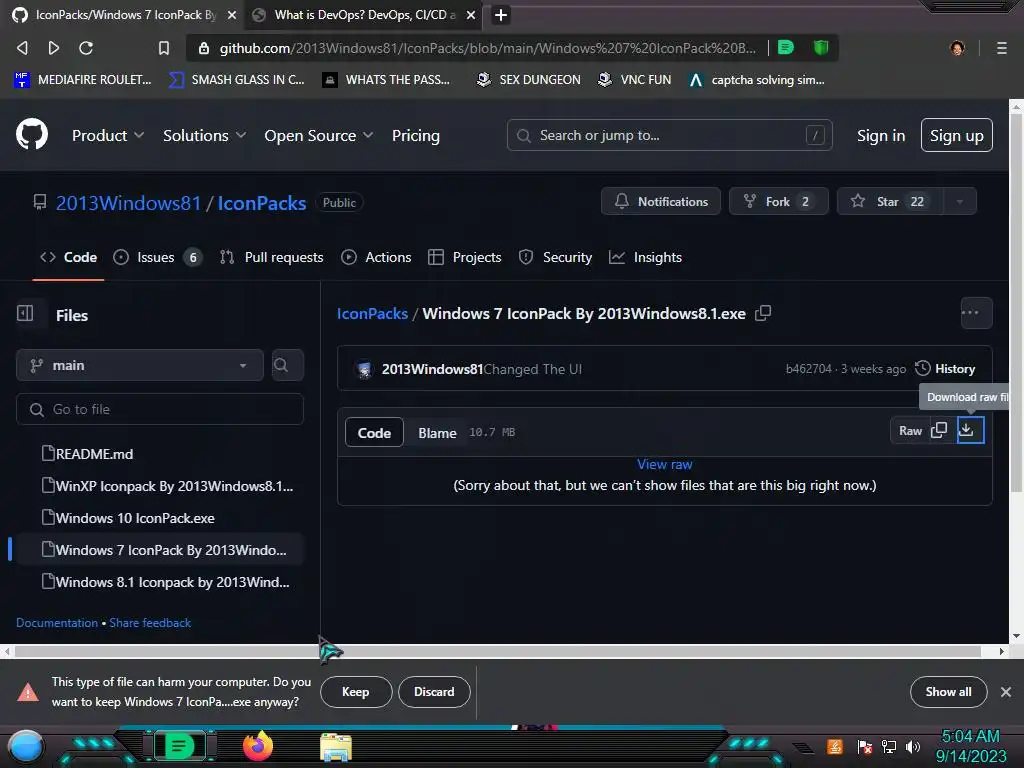Screen dimensions: 1024x768
Task: Open the Security tab
Action: pyautogui.click(x=555, y=257)
